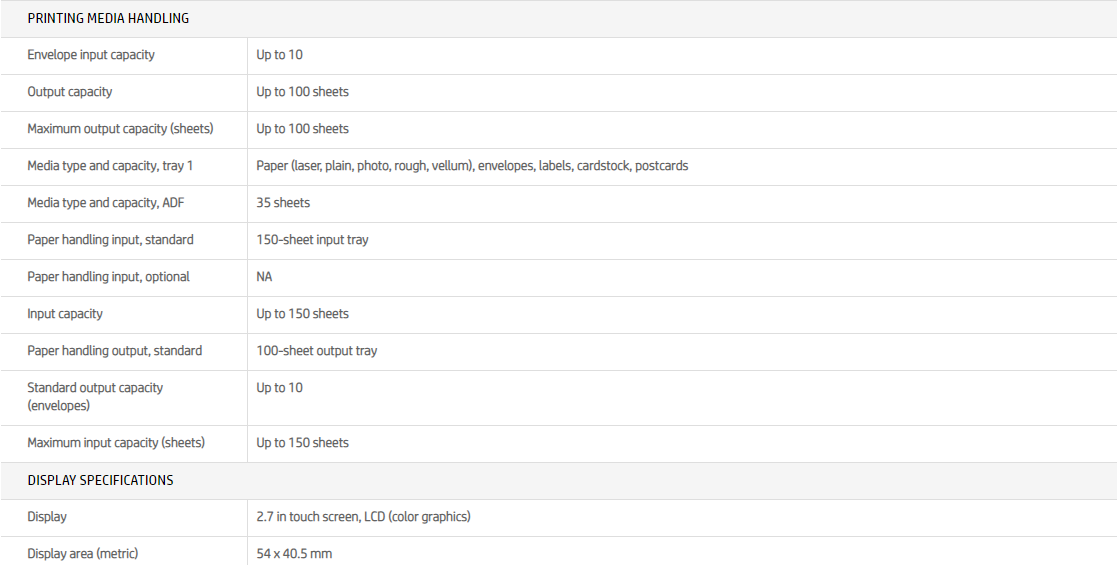Image resolution: width=1118 pixels, height=565 pixels.
Task: Select the Media type and capacity, tray 1 label
Action: tap(110, 166)
